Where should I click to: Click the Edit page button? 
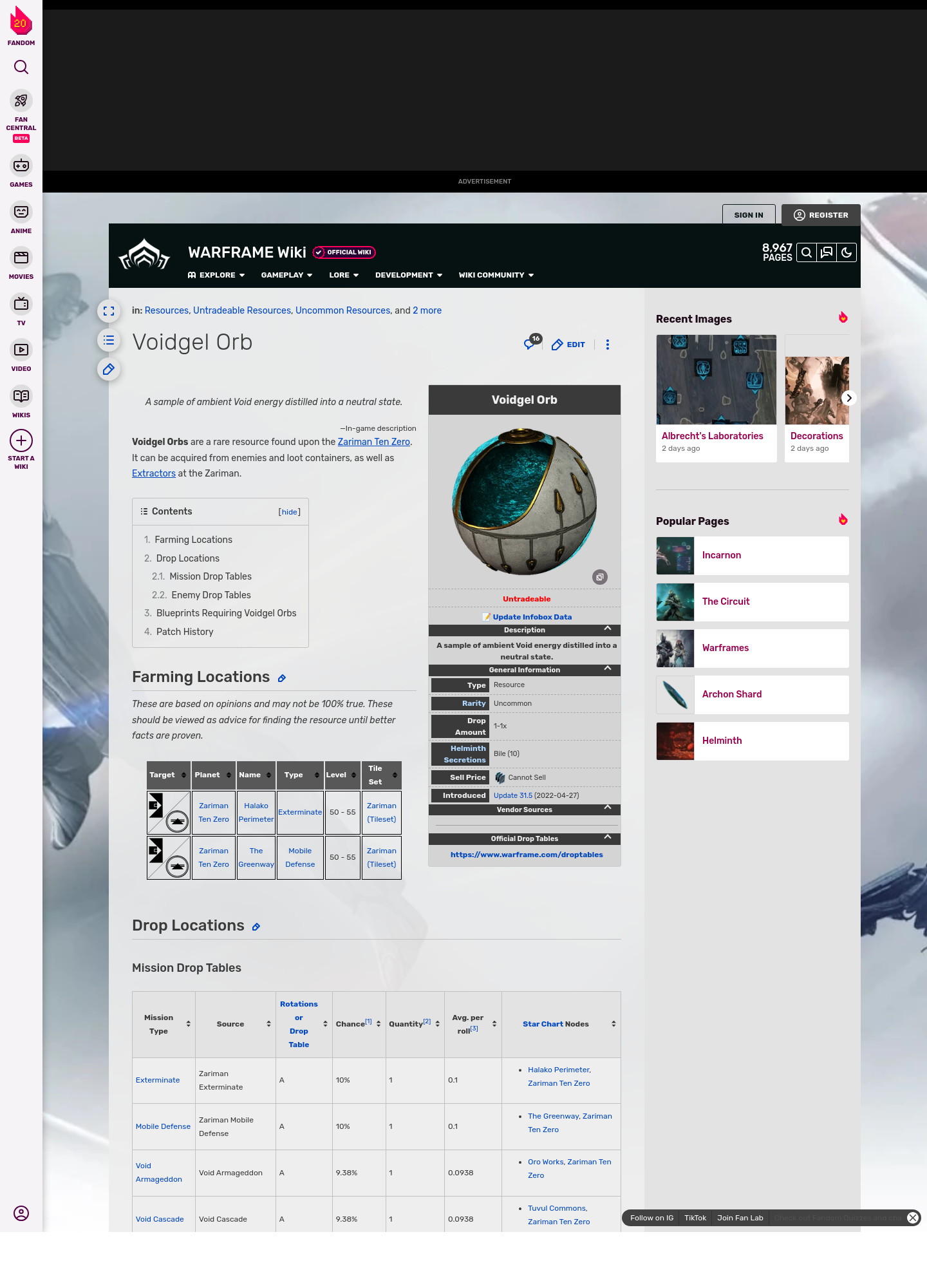pos(568,345)
